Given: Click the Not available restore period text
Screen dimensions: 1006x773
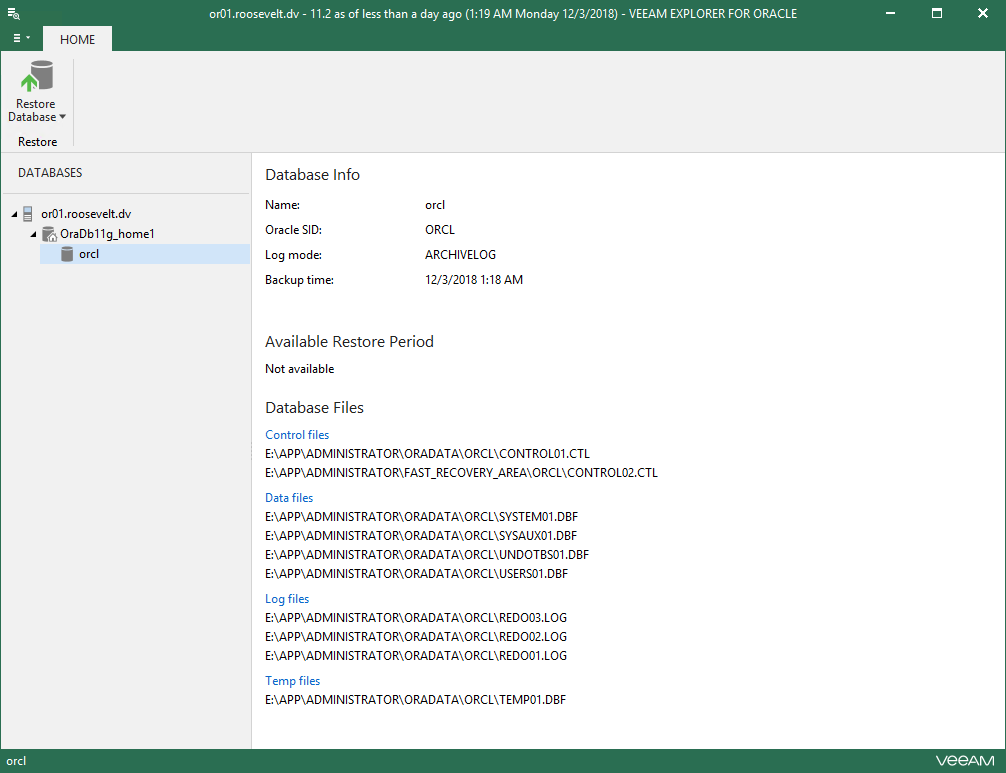Looking at the screenshot, I should pos(300,369).
